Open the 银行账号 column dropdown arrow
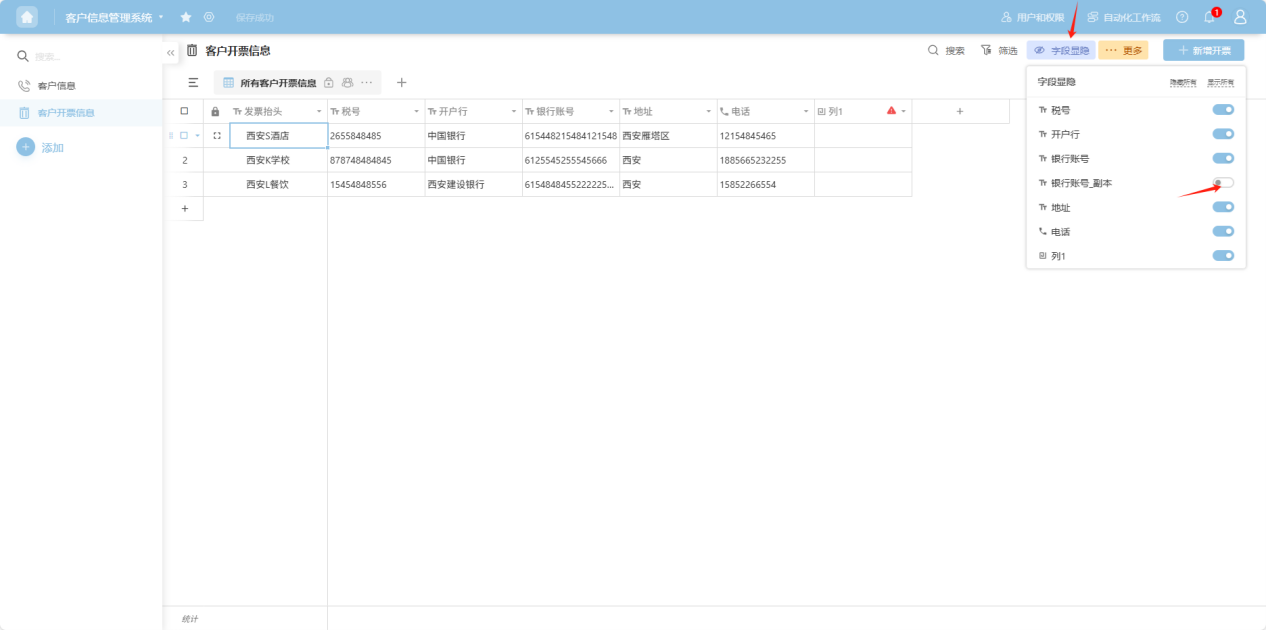1266x630 pixels. coord(611,111)
